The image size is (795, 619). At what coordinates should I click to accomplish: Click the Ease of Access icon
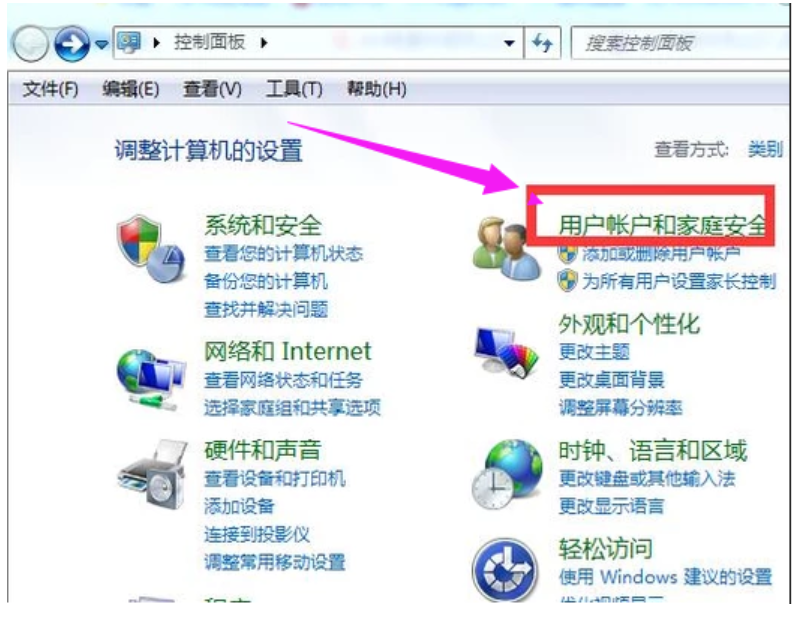pos(505,570)
